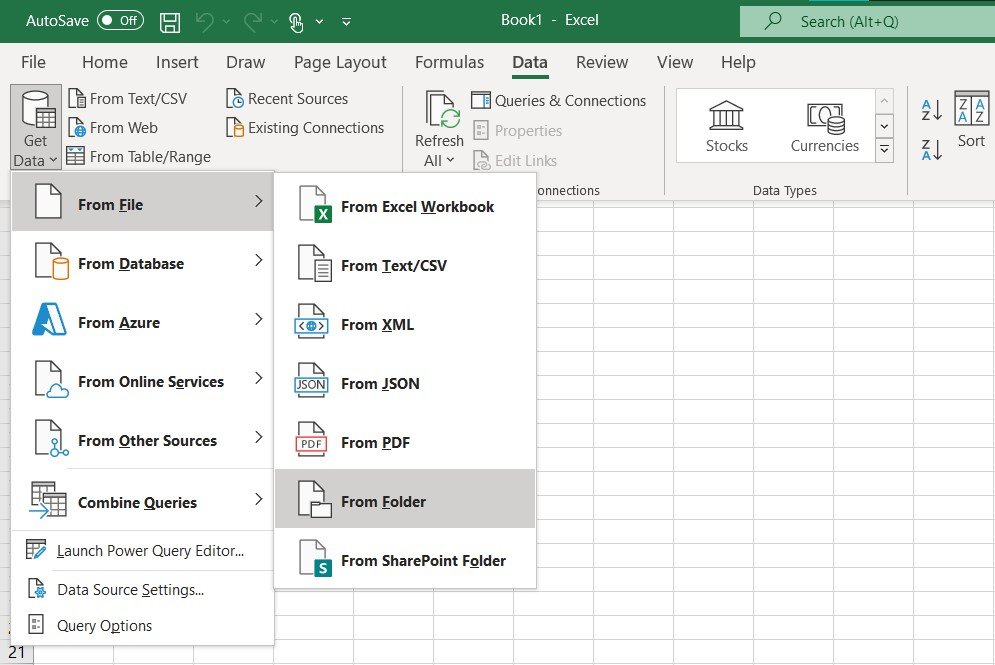Open the Help tab
Image resolution: width=995 pixels, height=665 pixels.
(x=738, y=62)
